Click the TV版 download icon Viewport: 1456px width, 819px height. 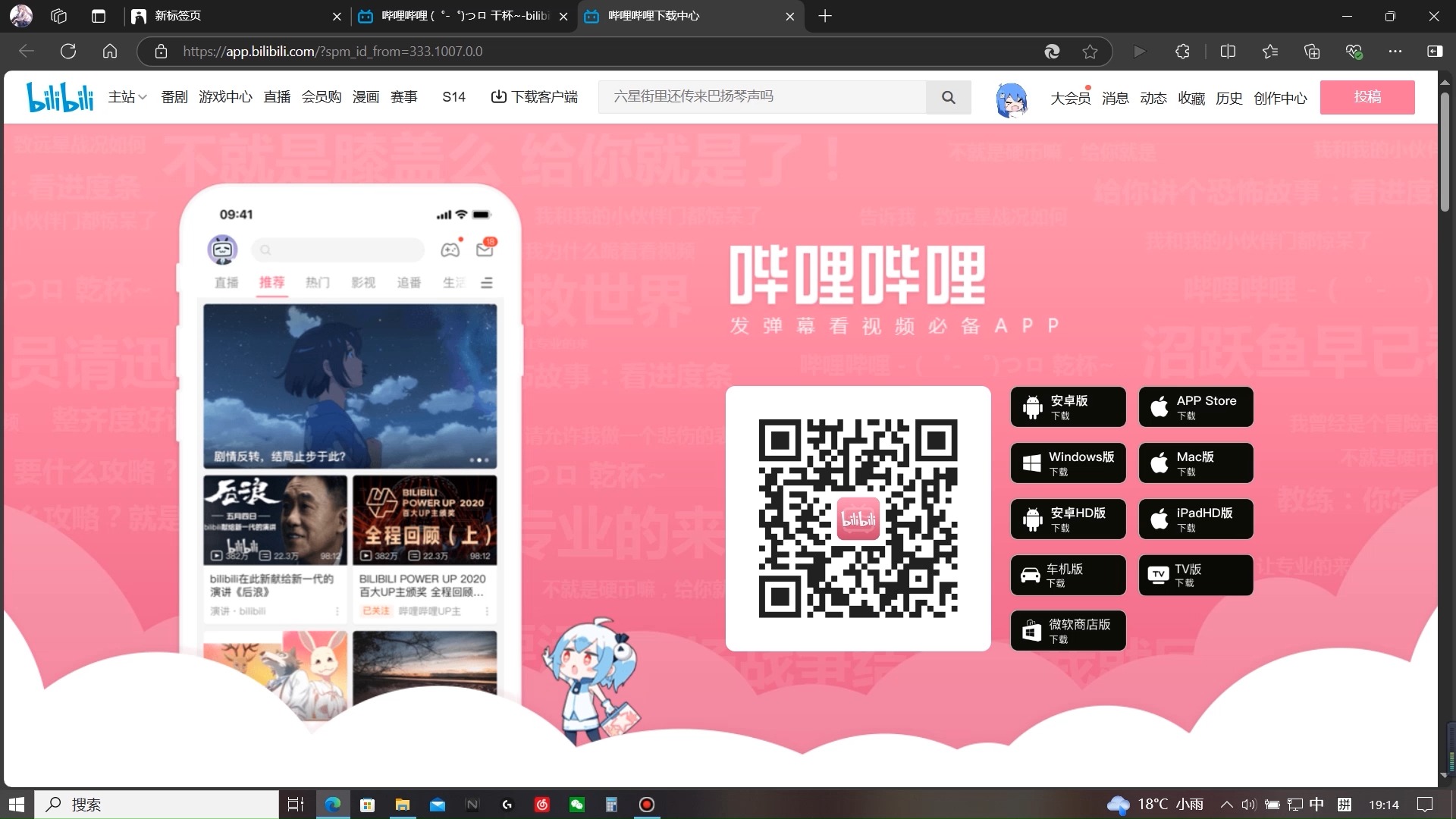pyautogui.click(x=1158, y=575)
